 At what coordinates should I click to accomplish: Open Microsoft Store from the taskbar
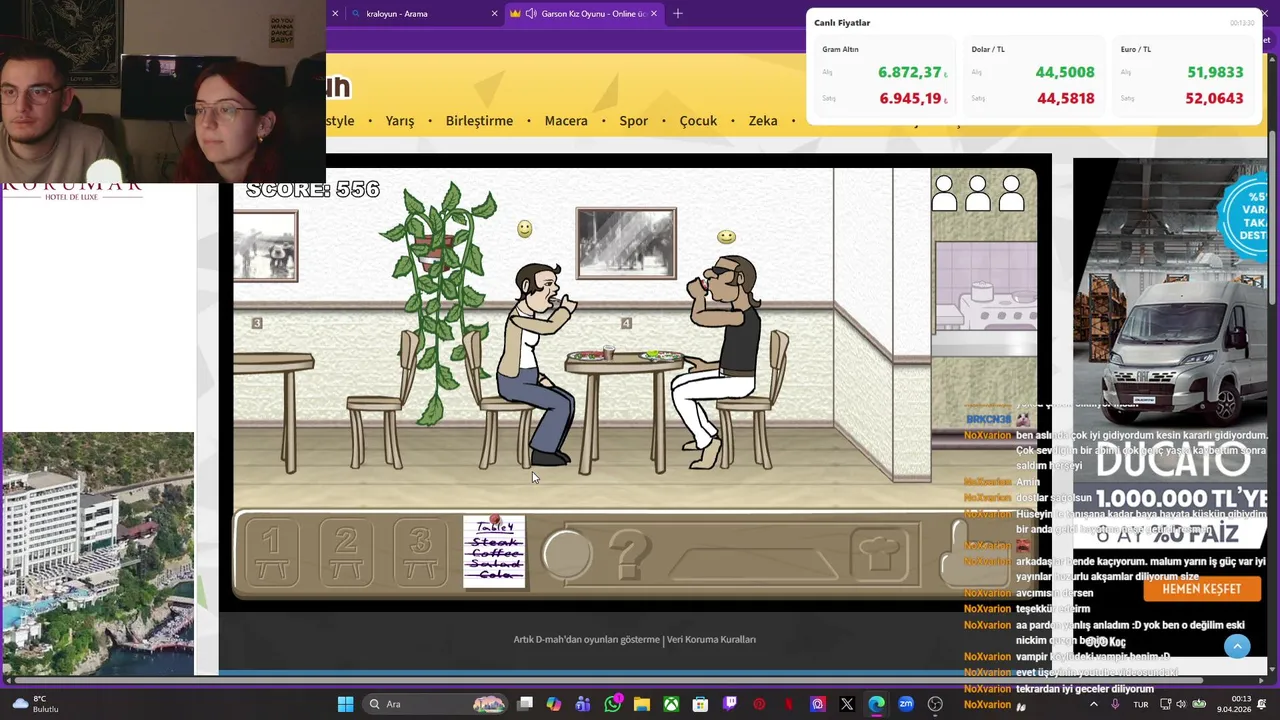pyautogui.click(x=701, y=704)
